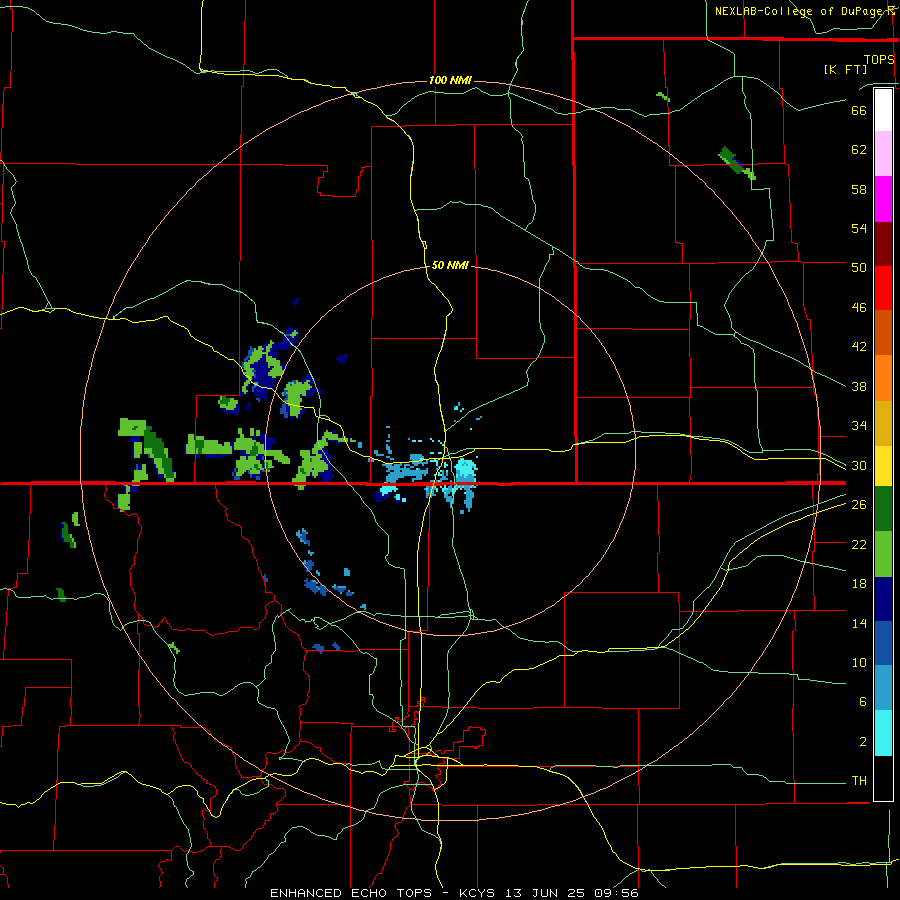Select the 'NEXLAB-College of DuPage' credit text

800,11
